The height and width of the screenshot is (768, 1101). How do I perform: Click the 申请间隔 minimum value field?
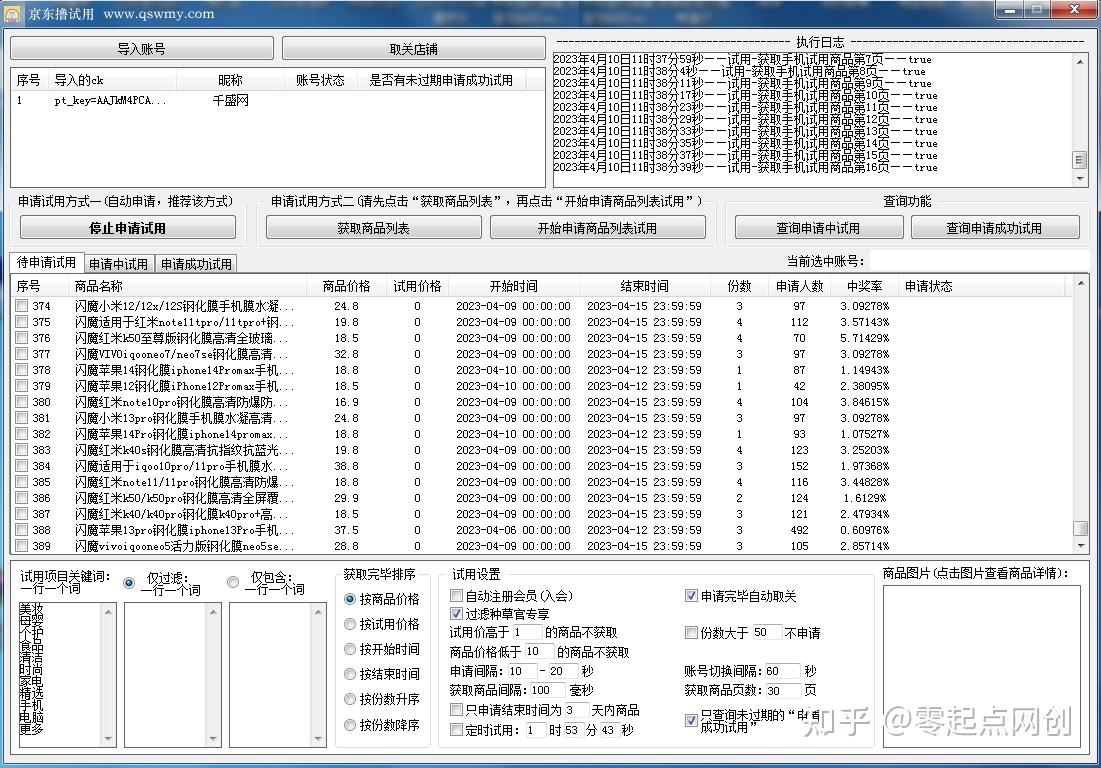[x=522, y=670]
